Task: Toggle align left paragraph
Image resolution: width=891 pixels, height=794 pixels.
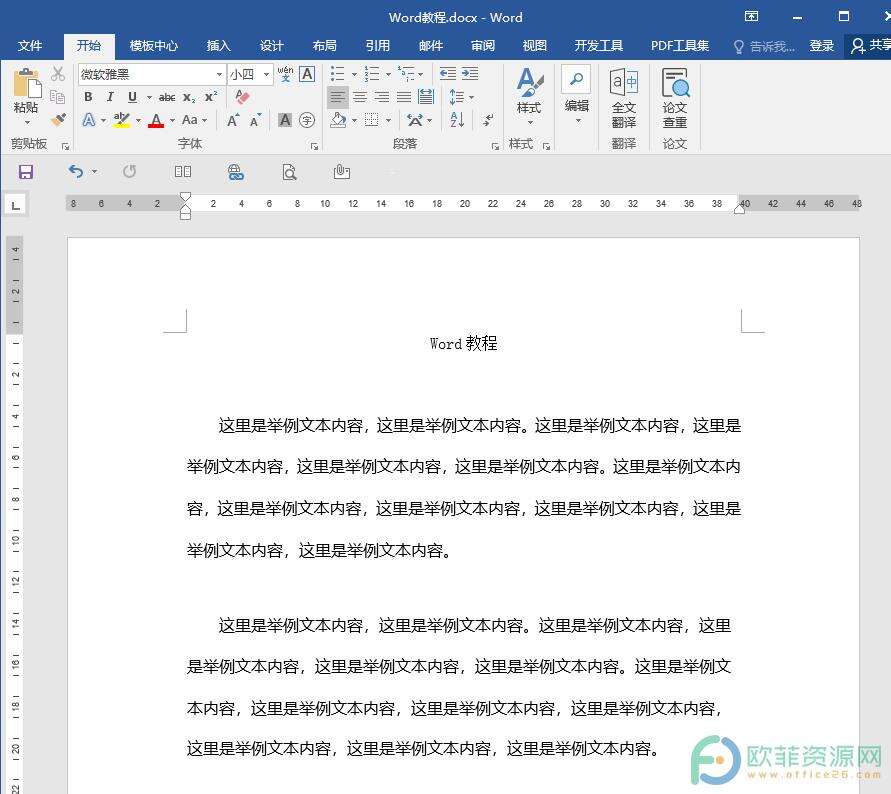Action: coord(338,97)
